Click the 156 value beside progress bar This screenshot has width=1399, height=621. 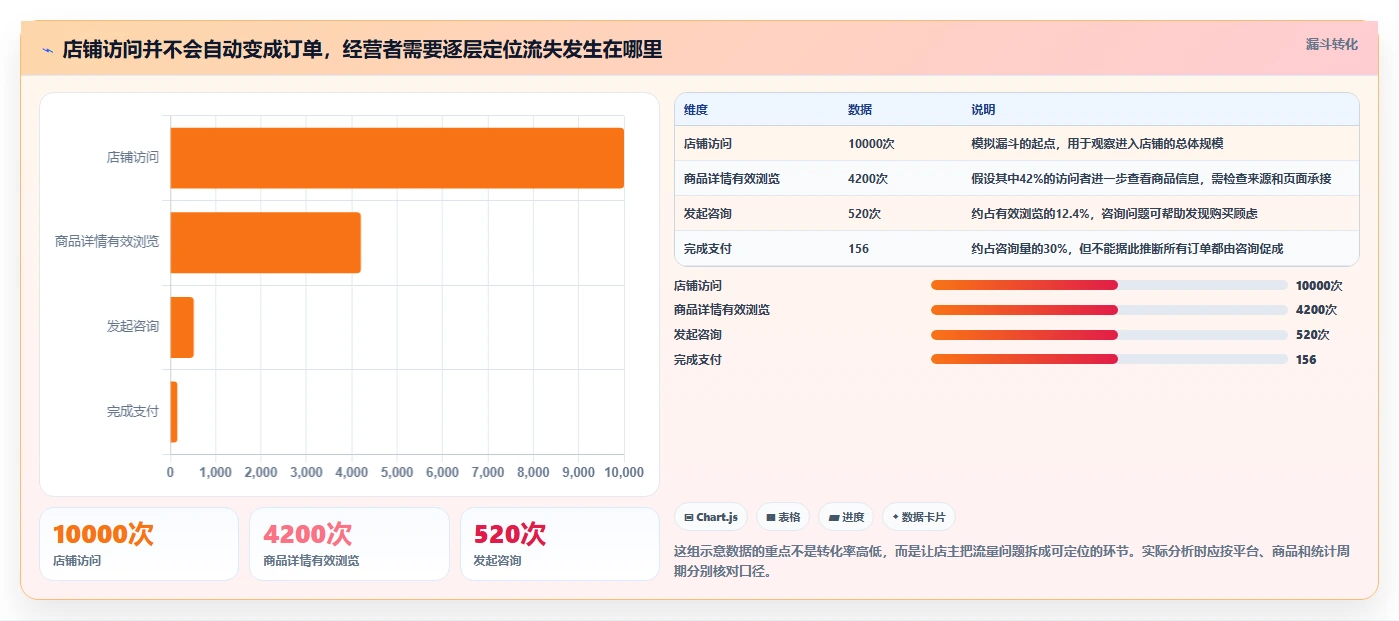point(1306,359)
